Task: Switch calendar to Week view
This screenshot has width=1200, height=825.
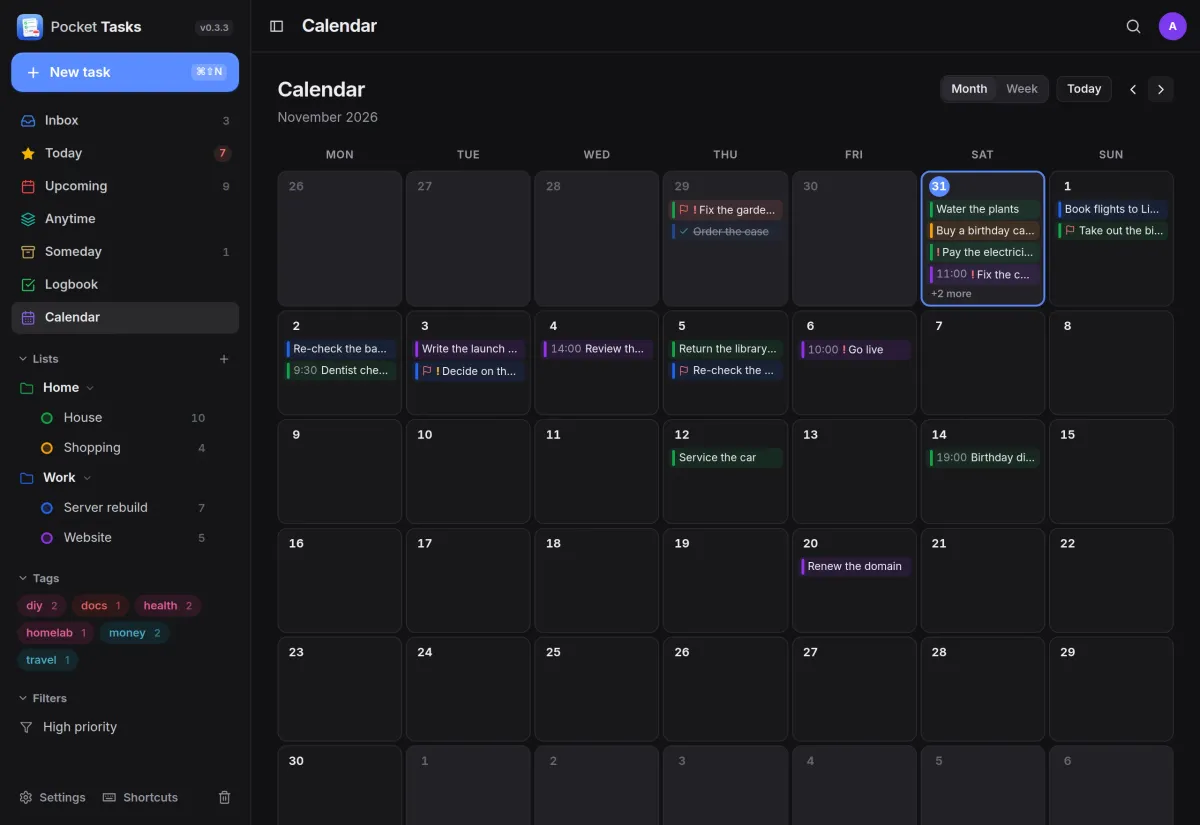Action: [1022, 89]
